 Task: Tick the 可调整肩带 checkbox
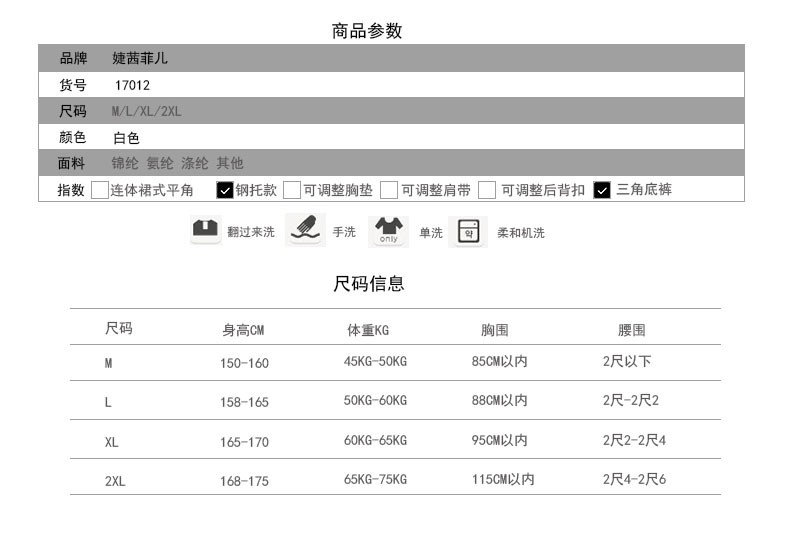pyautogui.click(x=390, y=190)
